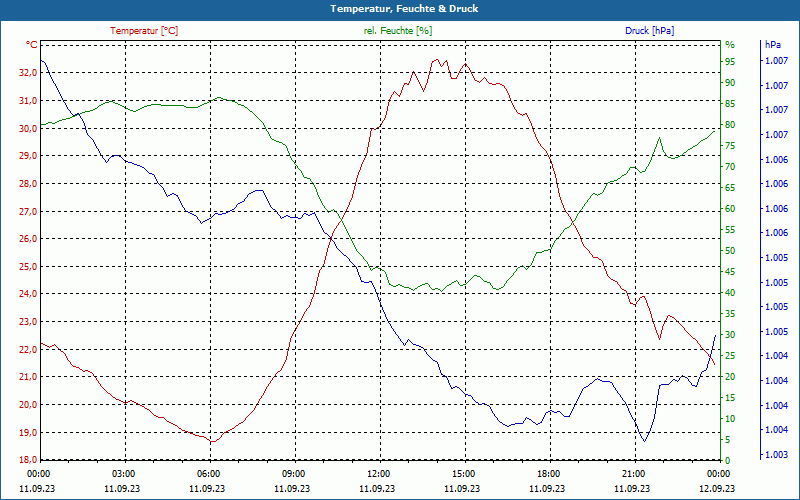Click the 35 humidity axis value
800x500 pixels.
(x=730, y=314)
